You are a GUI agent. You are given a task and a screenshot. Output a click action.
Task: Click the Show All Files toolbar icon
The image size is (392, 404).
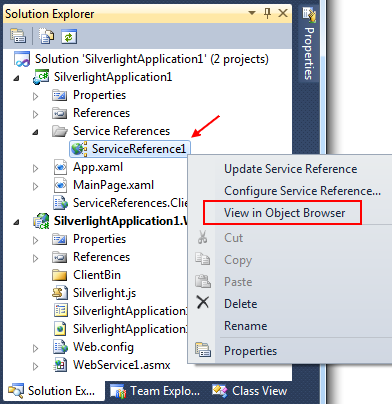tap(46, 36)
